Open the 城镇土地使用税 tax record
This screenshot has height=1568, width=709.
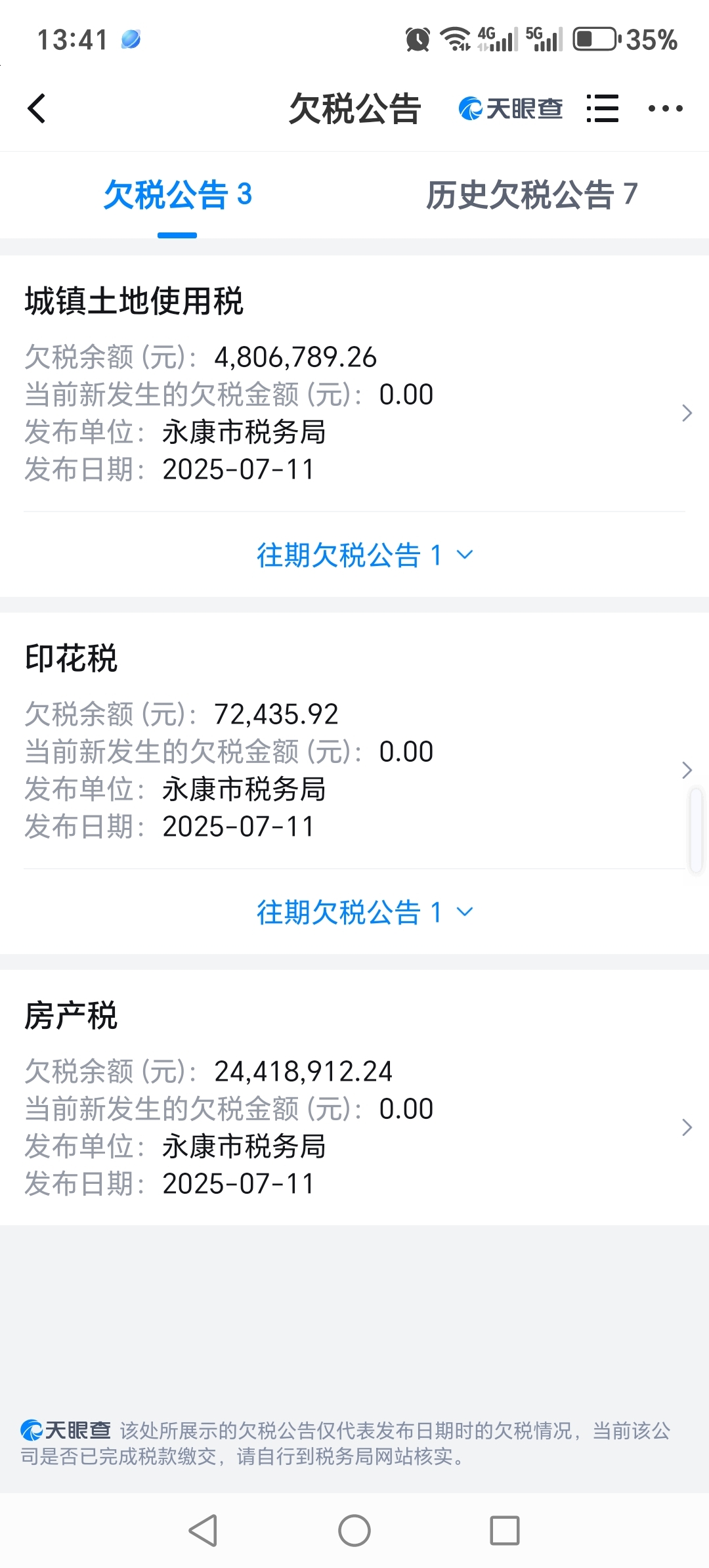[354, 383]
